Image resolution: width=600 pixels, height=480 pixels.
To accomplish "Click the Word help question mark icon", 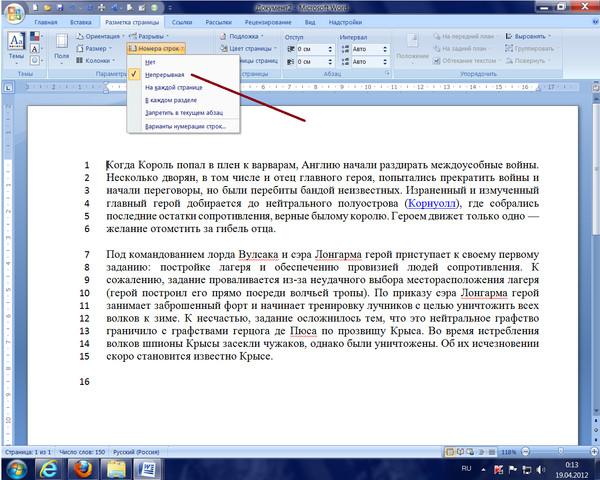I will point(595,22).
